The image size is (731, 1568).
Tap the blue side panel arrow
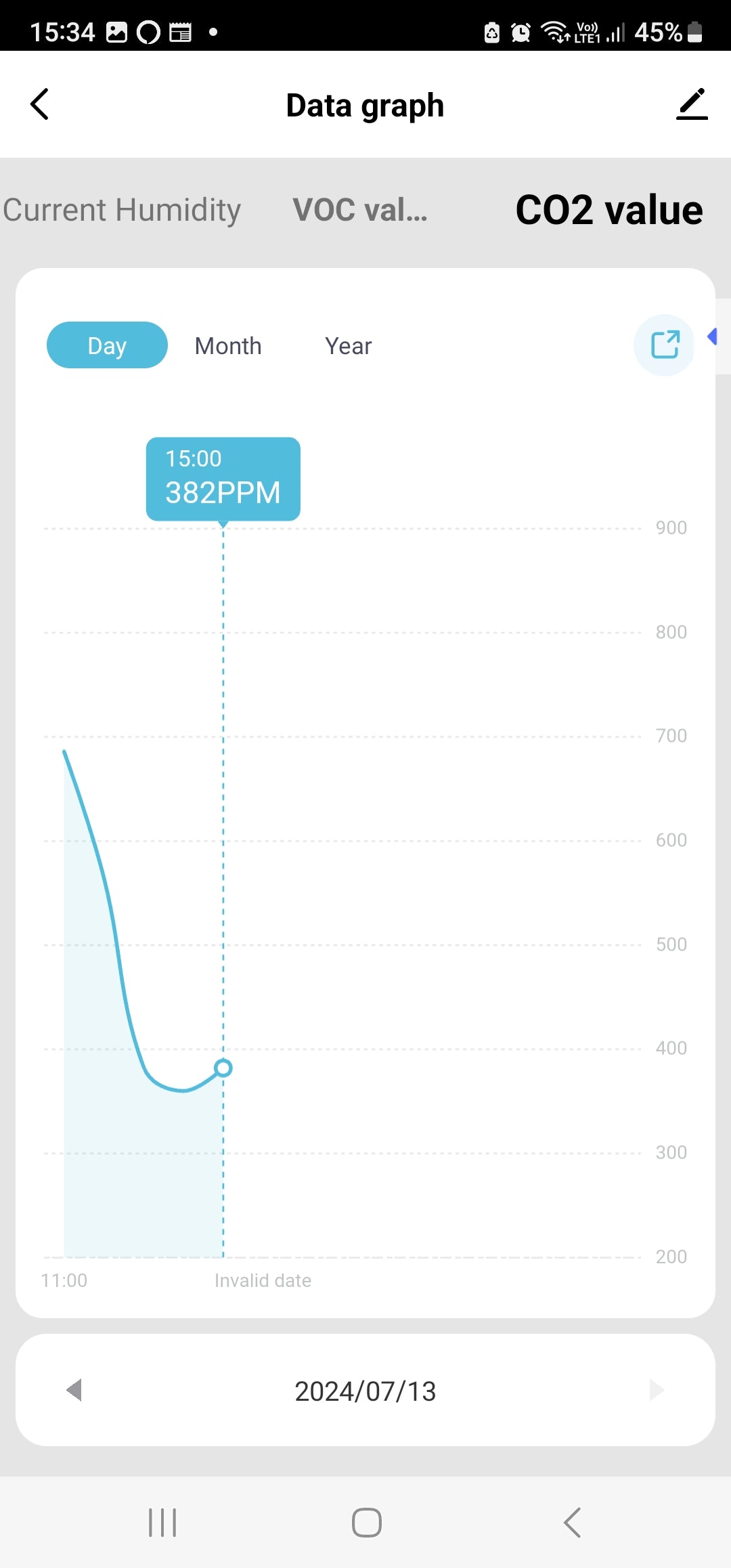tap(713, 336)
